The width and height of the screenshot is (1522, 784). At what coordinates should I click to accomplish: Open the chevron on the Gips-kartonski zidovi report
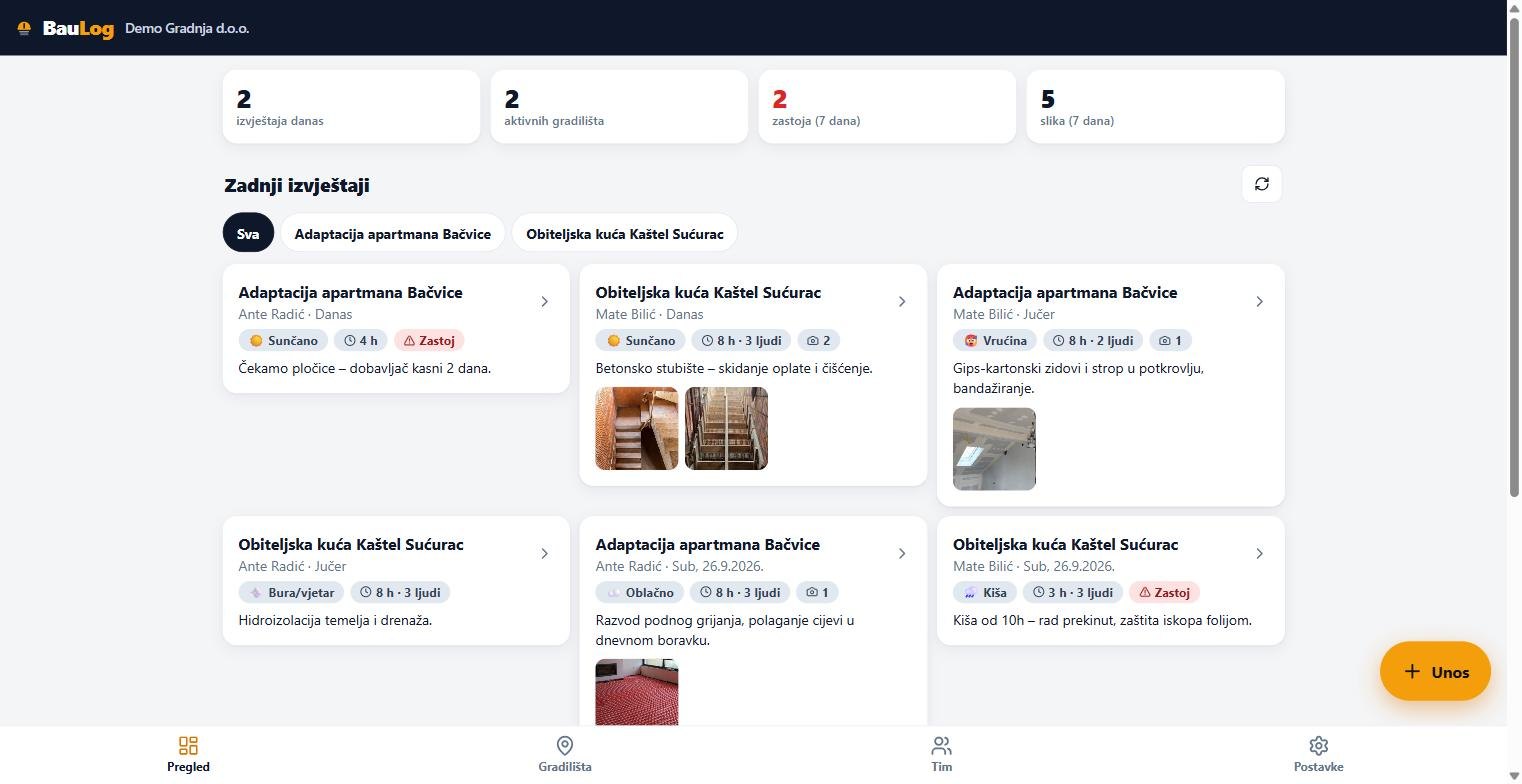click(x=1259, y=301)
